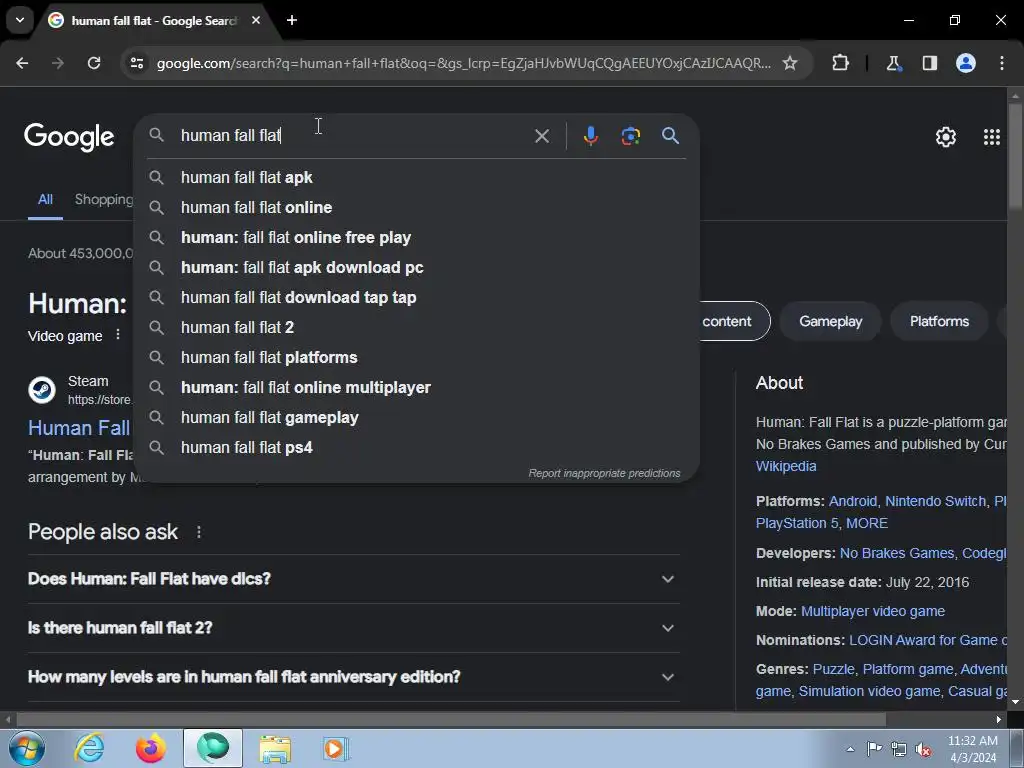
Task: Open People also ask options menu
Action: point(199,532)
